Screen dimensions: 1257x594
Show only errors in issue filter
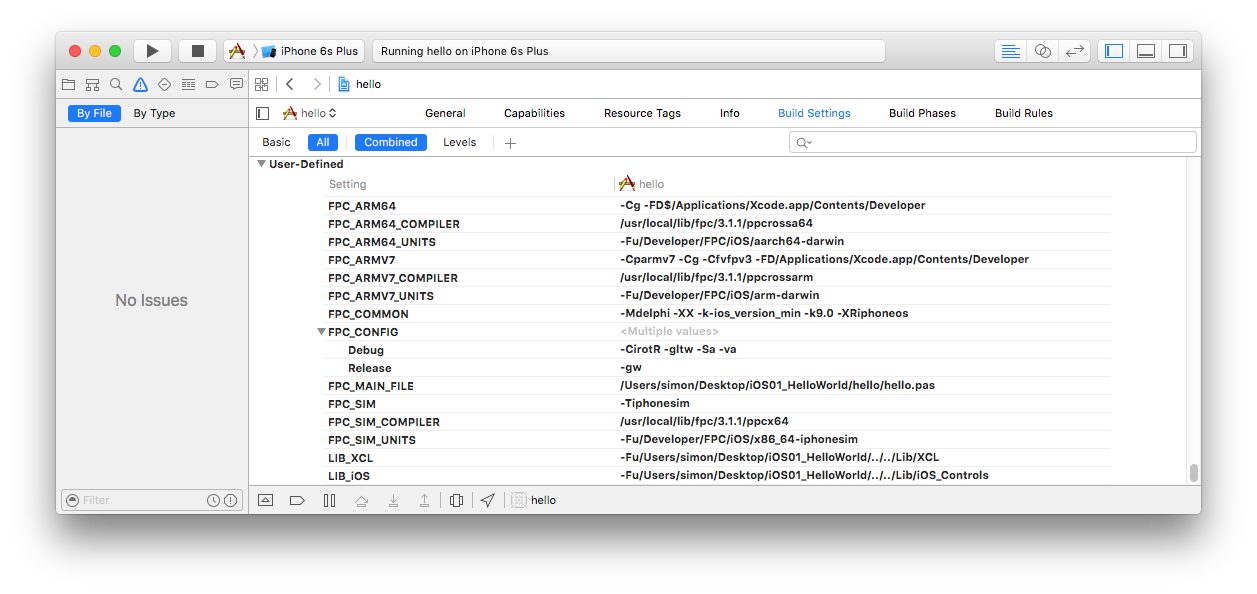(x=230, y=500)
